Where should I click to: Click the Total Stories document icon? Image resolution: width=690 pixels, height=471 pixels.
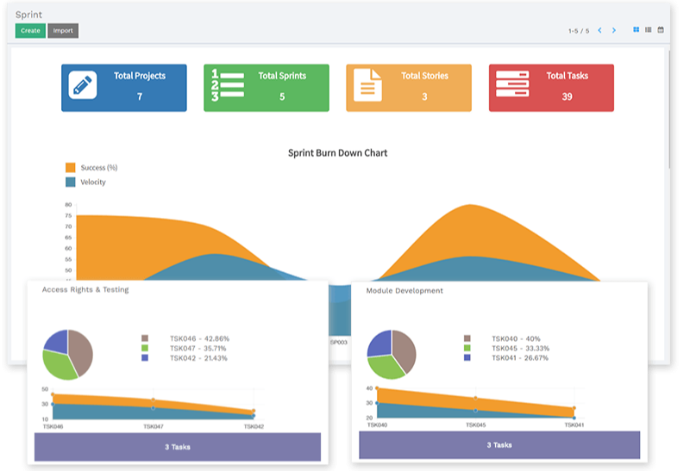click(x=368, y=86)
